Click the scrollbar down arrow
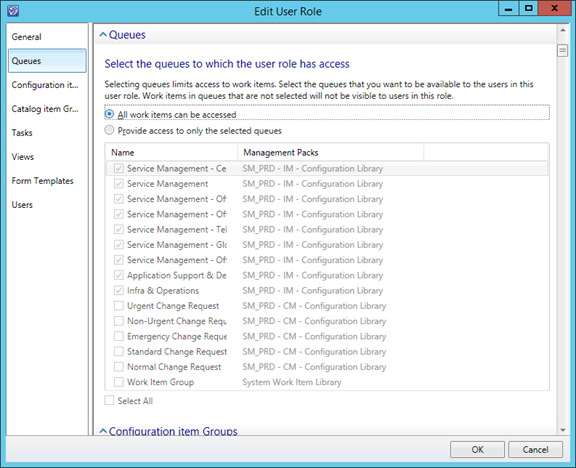Viewport: 576px width, 468px height. tap(562, 430)
